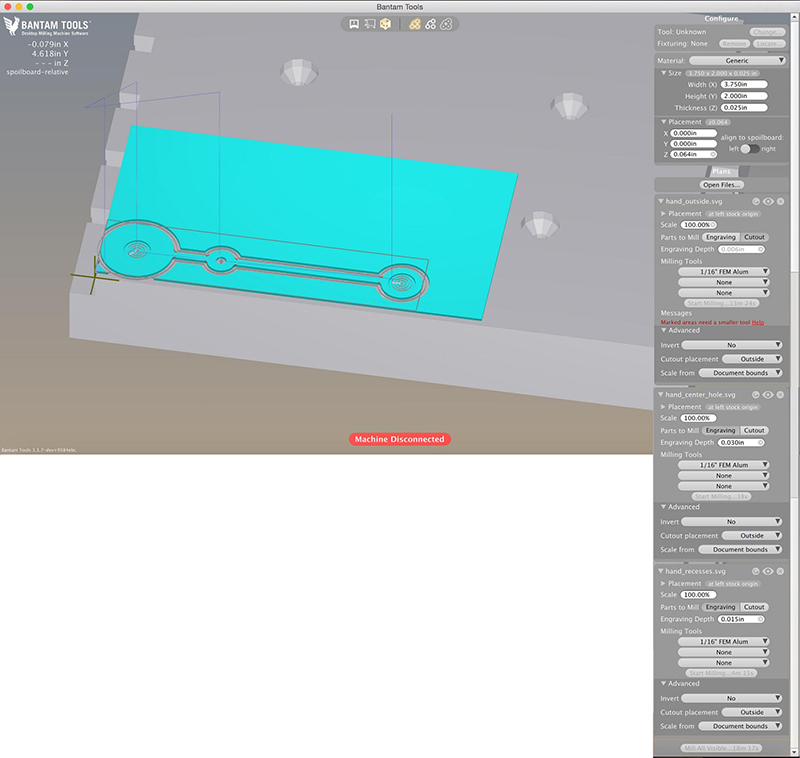The height and width of the screenshot is (758, 800).
Task: Select the Plans tab
Action: 721,171
